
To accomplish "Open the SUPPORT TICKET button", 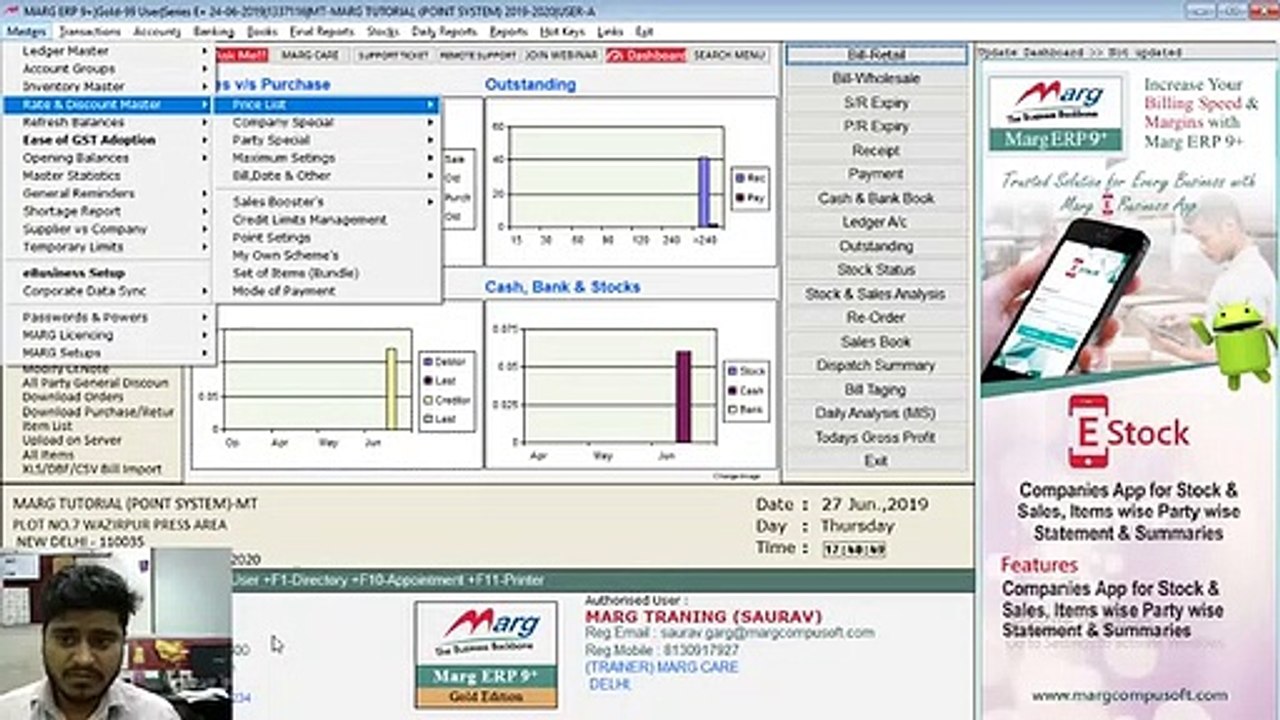I will click(x=391, y=55).
